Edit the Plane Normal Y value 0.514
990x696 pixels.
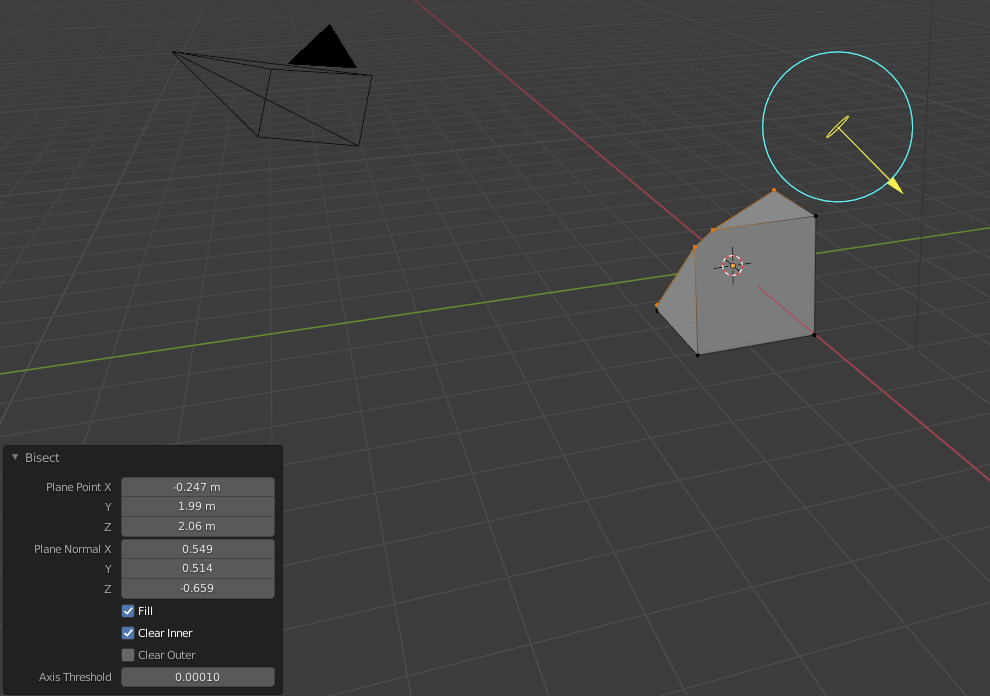coord(198,568)
